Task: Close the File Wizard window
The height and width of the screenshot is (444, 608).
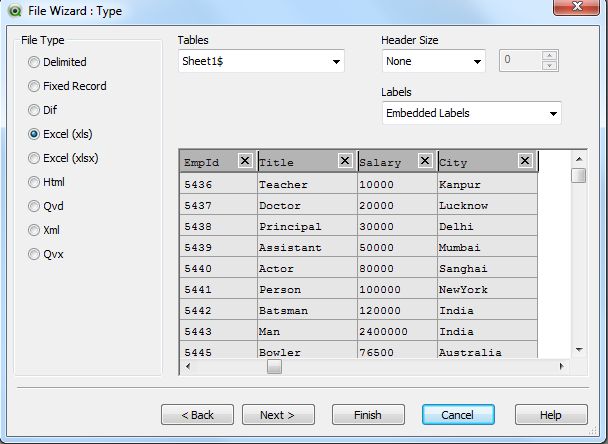Action: (x=577, y=7)
